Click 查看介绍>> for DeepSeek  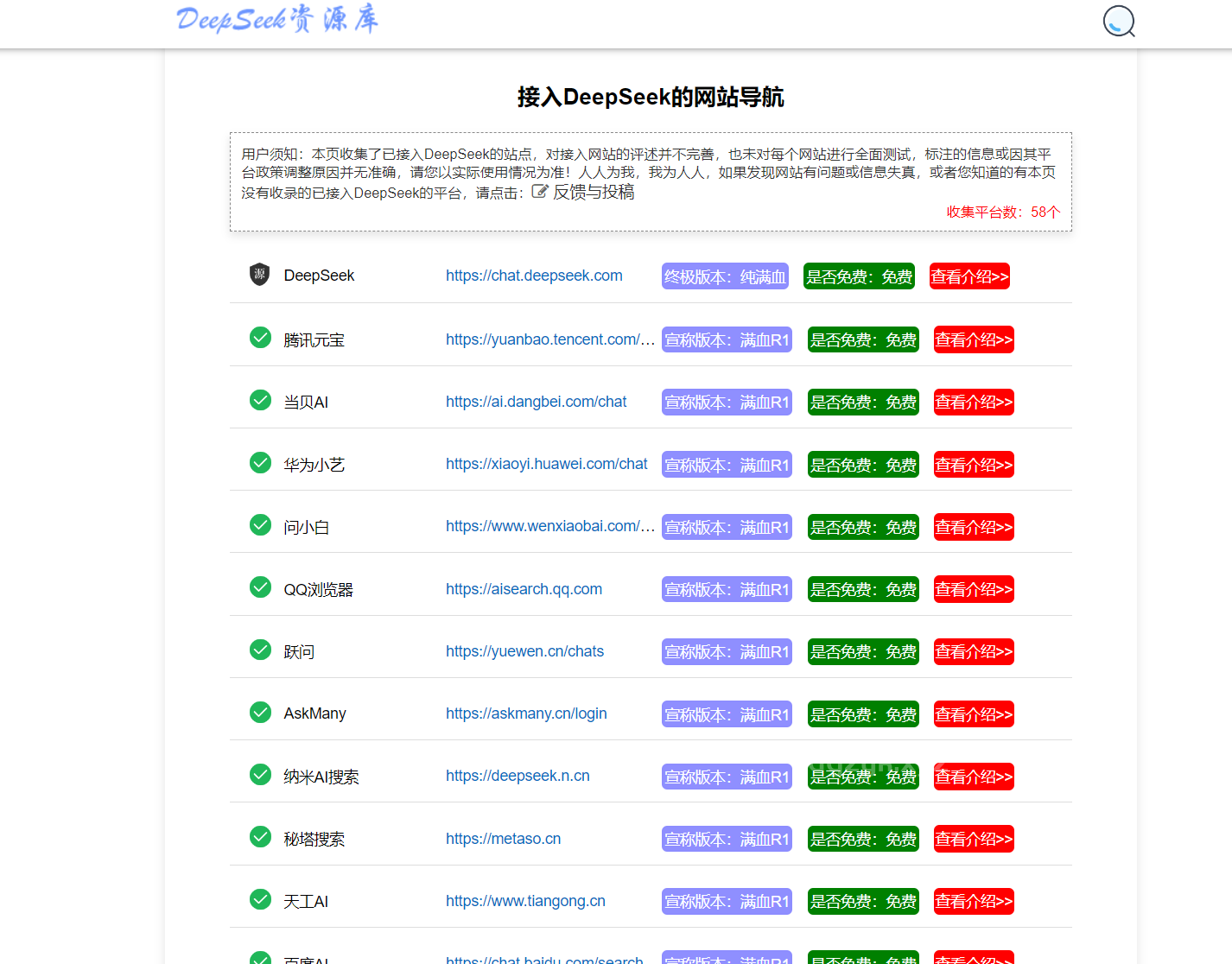click(969, 276)
